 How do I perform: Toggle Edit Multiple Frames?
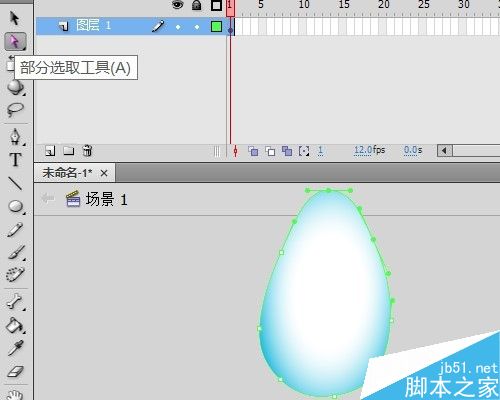tap(287, 151)
